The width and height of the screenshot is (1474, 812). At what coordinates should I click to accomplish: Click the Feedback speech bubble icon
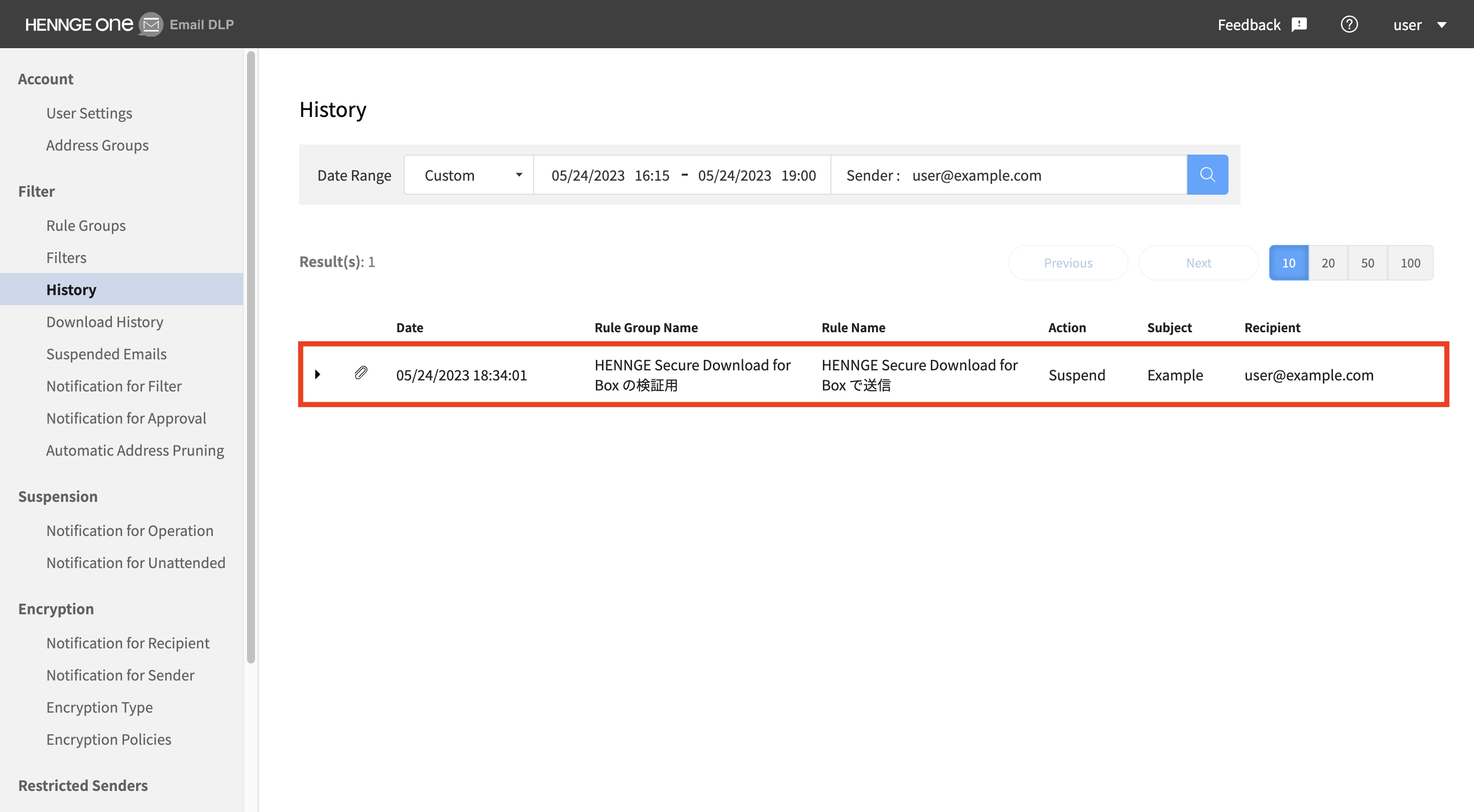(x=1299, y=25)
